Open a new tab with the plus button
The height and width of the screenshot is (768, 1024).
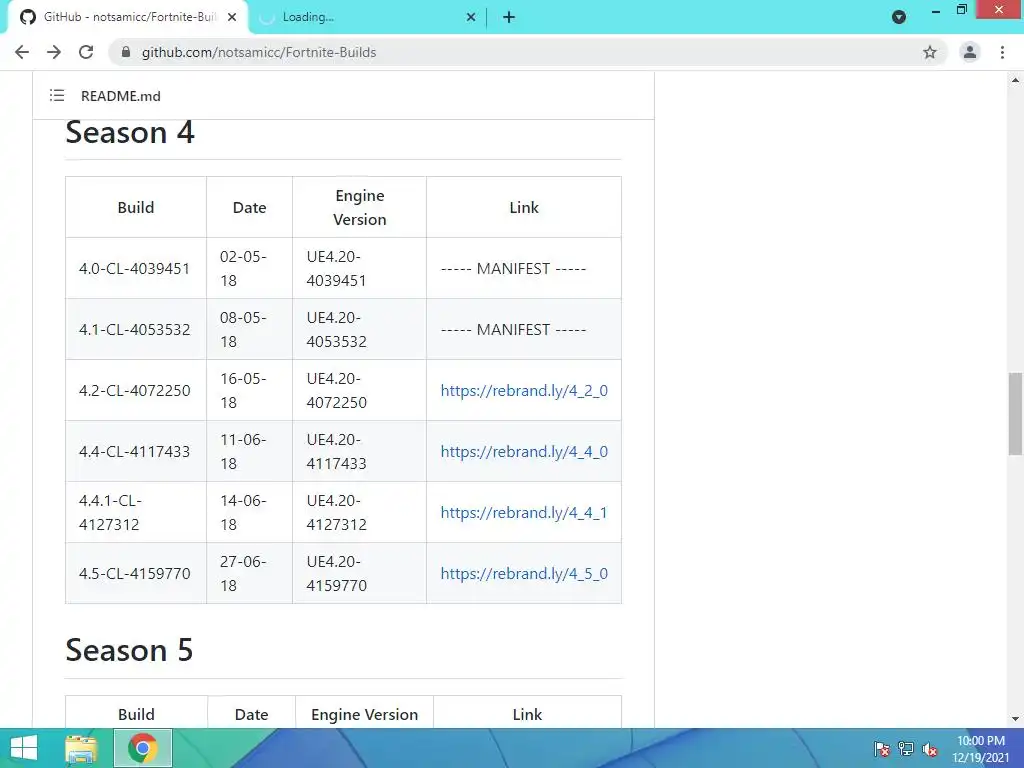coord(509,18)
